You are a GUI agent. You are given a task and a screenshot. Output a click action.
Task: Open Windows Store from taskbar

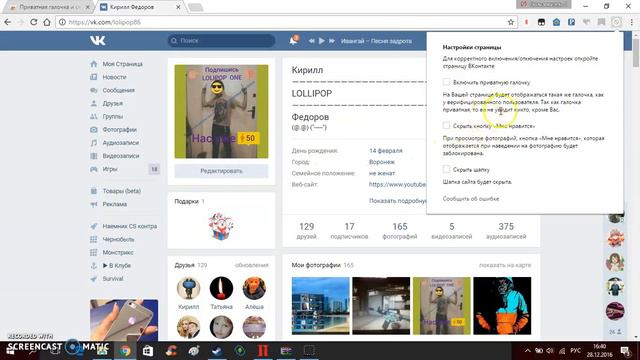pos(148,351)
